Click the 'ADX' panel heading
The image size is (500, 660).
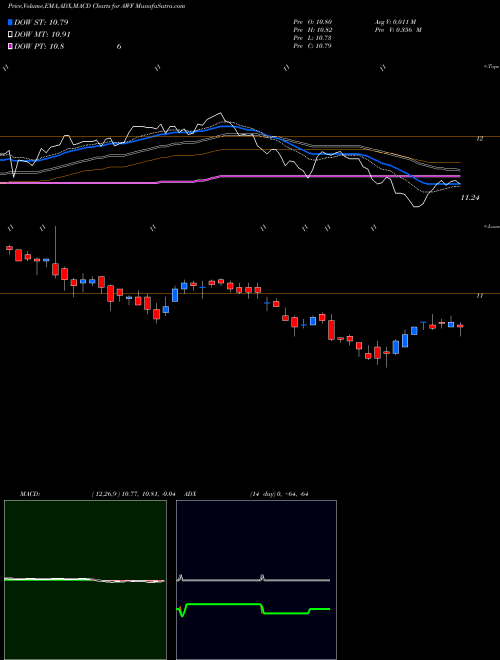[x=191, y=494]
